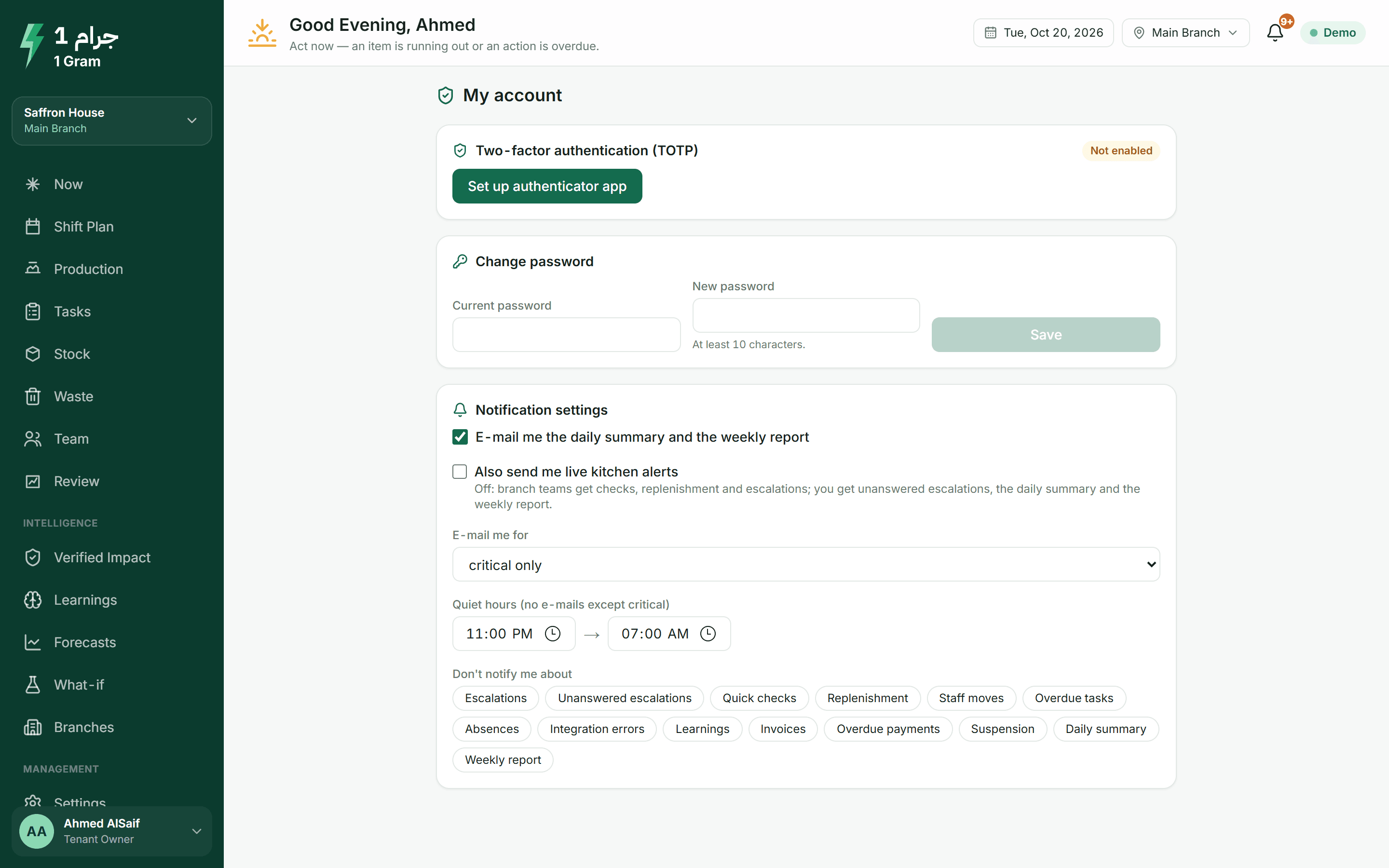Expand the Ahmed AlSaif user menu
The width and height of the screenshot is (1389, 868).
[x=112, y=831]
